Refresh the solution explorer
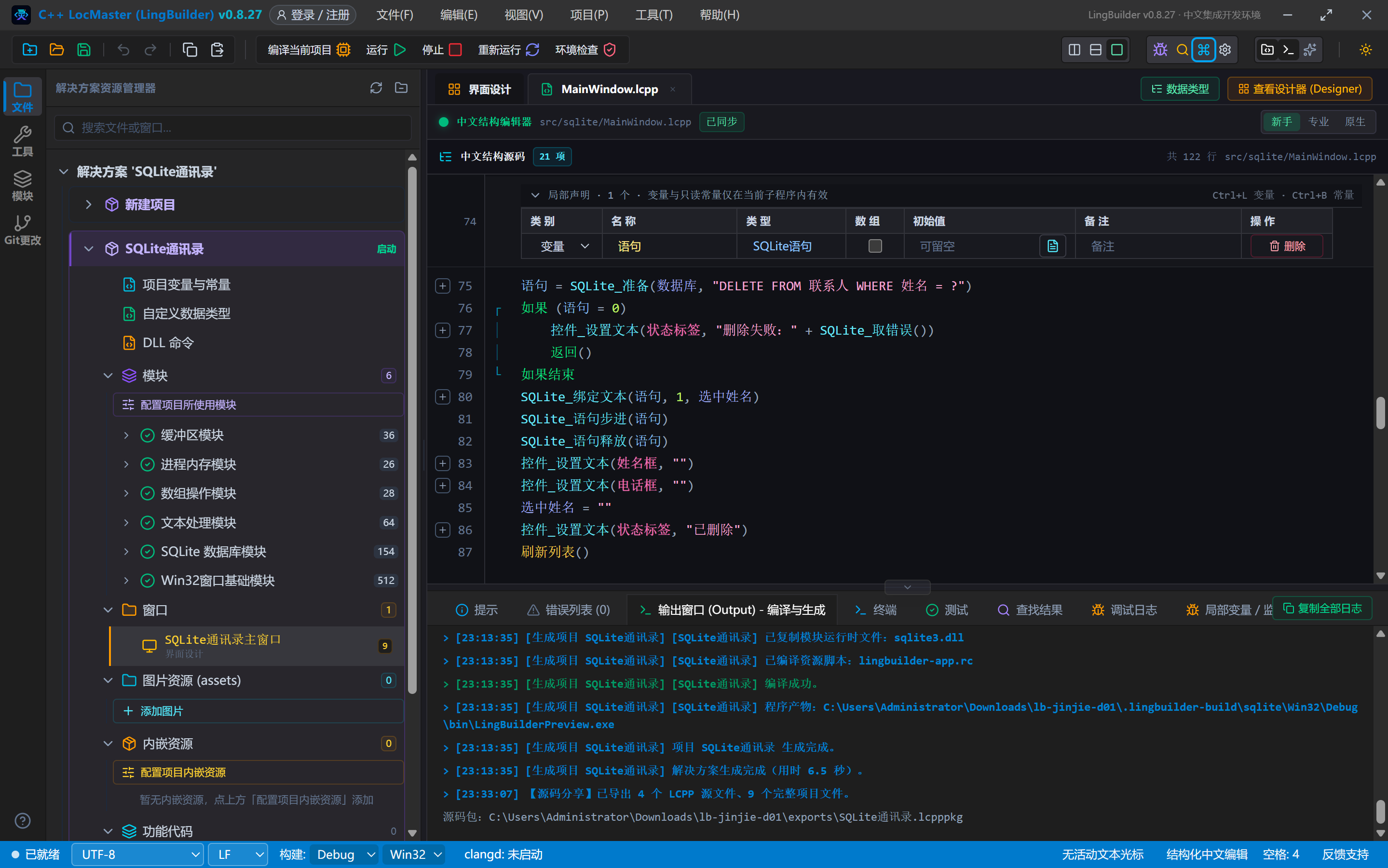Screen dimensions: 1388x868 click(x=376, y=88)
